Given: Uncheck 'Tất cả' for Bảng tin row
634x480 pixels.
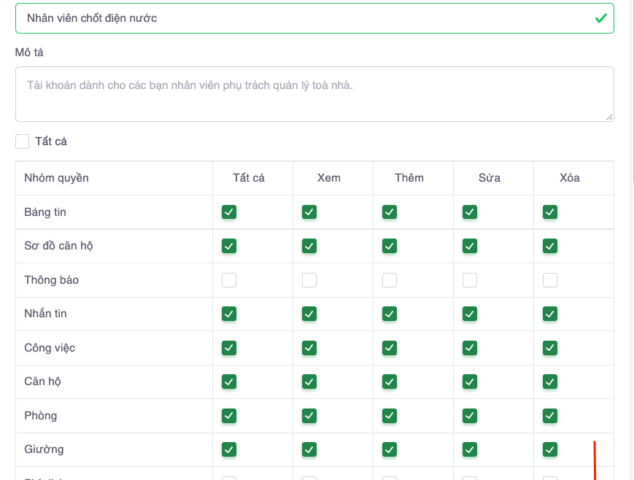Looking at the screenshot, I should [x=229, y=212].
